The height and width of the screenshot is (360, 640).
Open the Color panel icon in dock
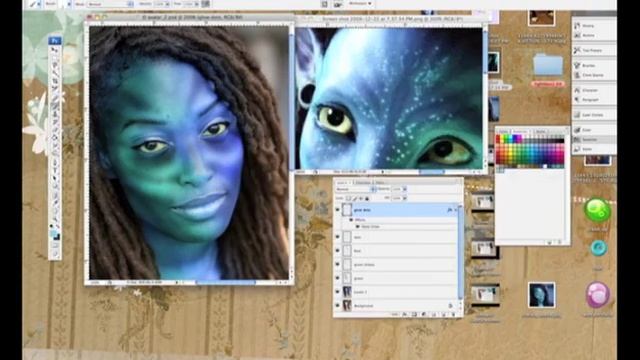click(x=577, y=130)
